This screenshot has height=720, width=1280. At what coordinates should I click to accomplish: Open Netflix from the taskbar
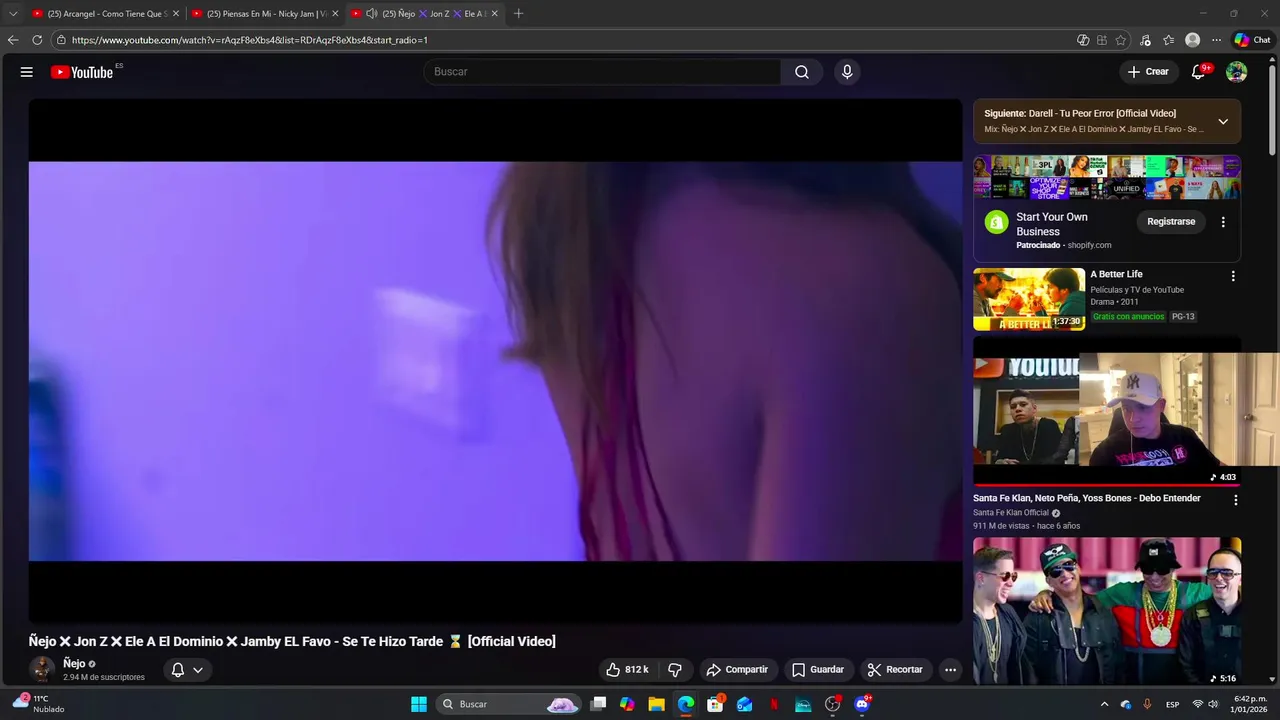(x=774, y=704)
